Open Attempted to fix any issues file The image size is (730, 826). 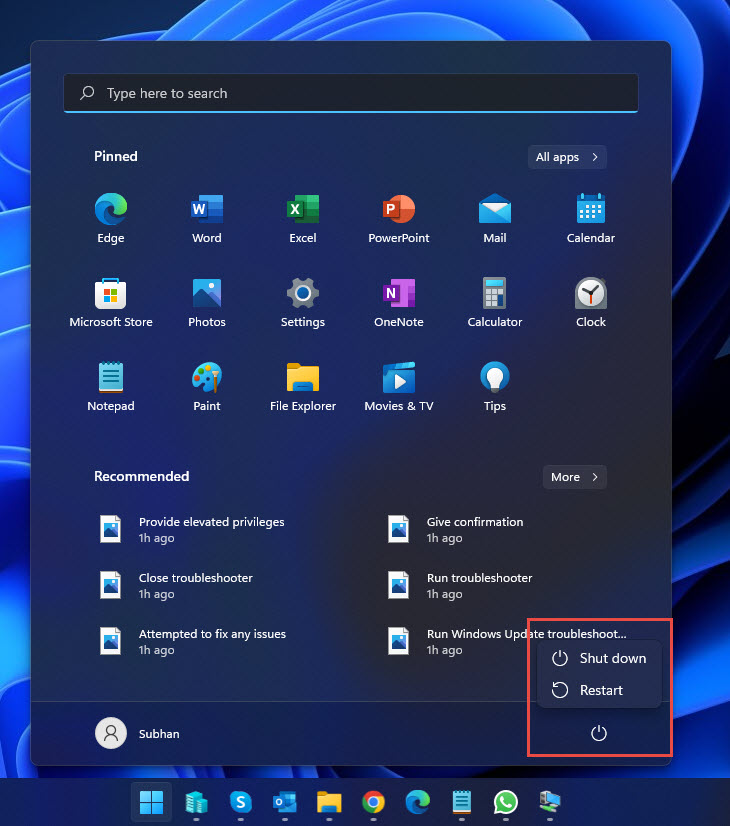point(193,641)
